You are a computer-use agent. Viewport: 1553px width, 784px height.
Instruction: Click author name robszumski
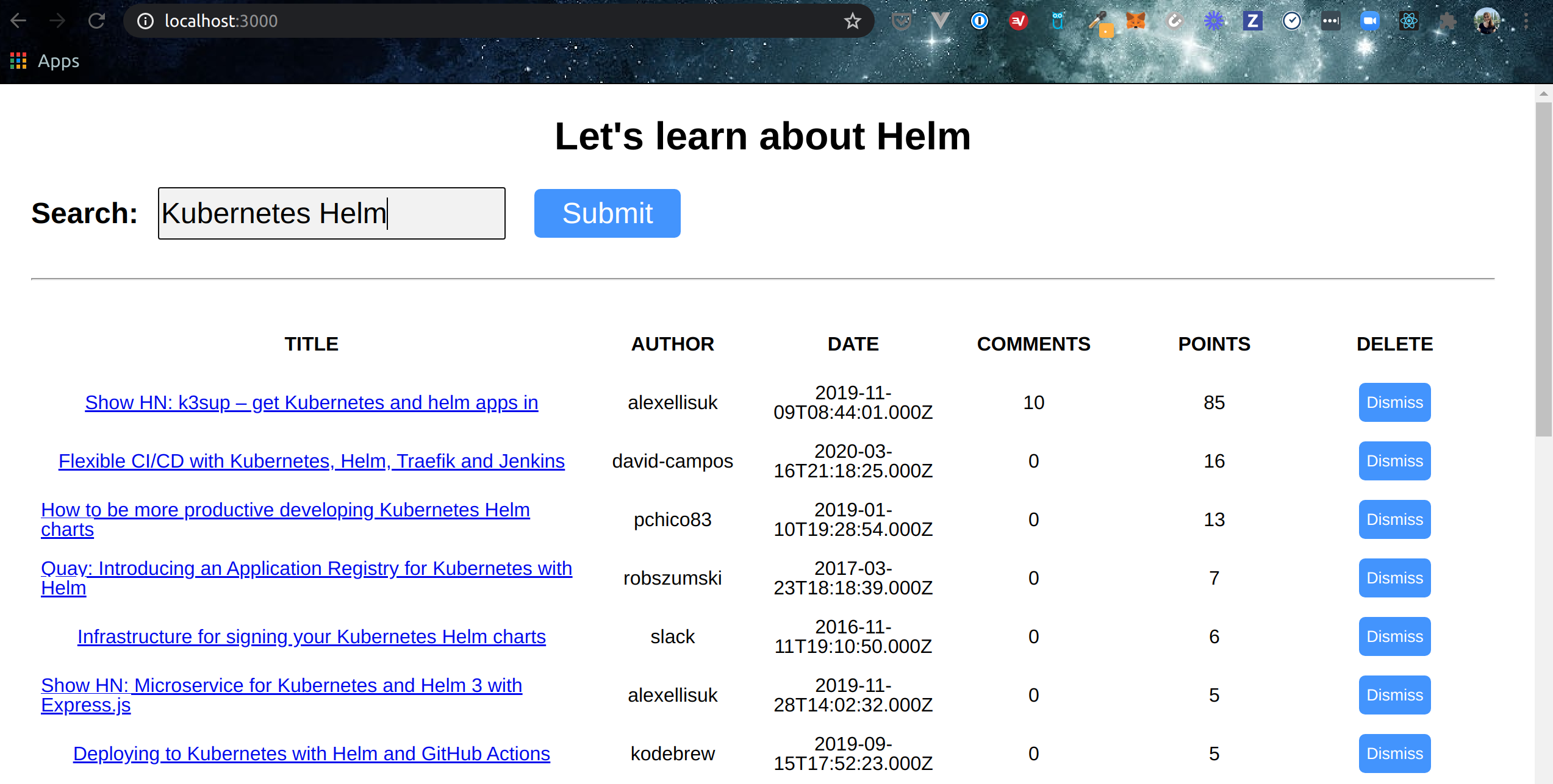point(672,578)
